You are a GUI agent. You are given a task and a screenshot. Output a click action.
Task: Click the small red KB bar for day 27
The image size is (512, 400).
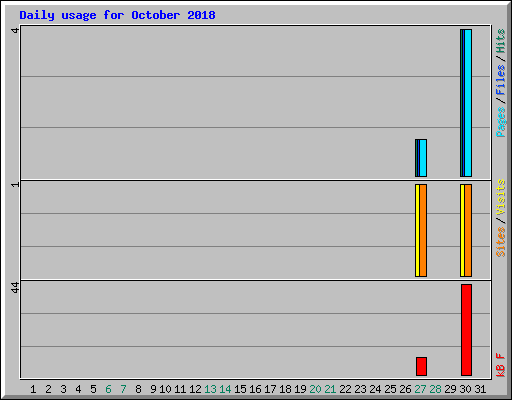coord(421,366)
